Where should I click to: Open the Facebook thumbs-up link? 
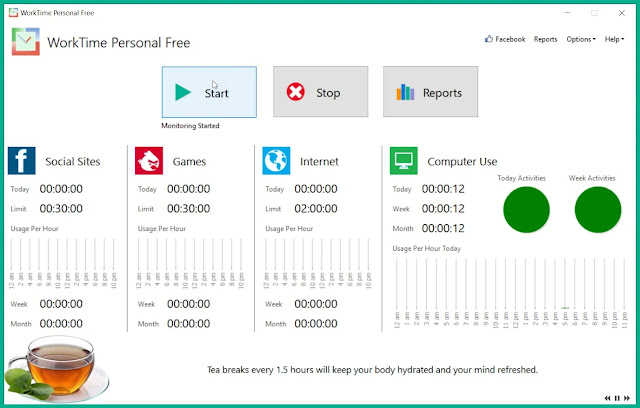pyautogui.click(x=505, y=39)
